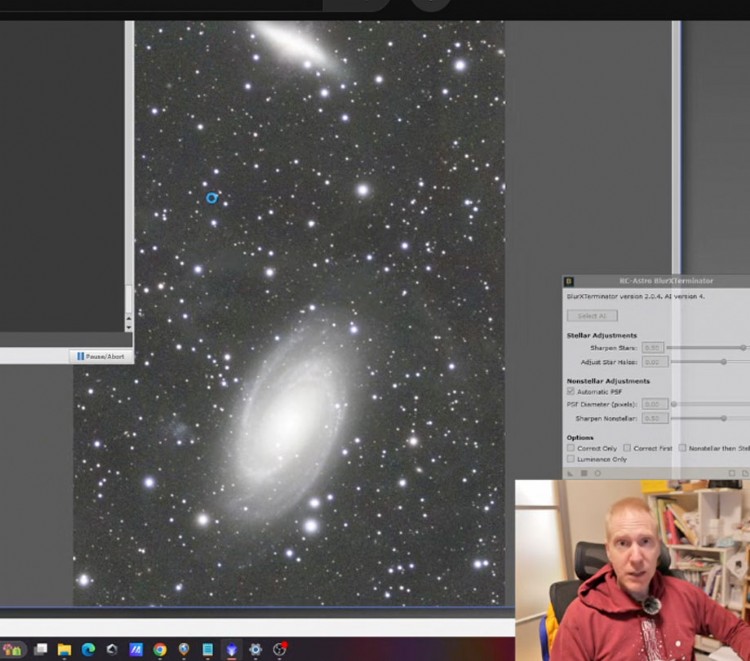Click the console scrollbar down arrow
Viewport: 750px width, 661px height.
click(128, 327)
